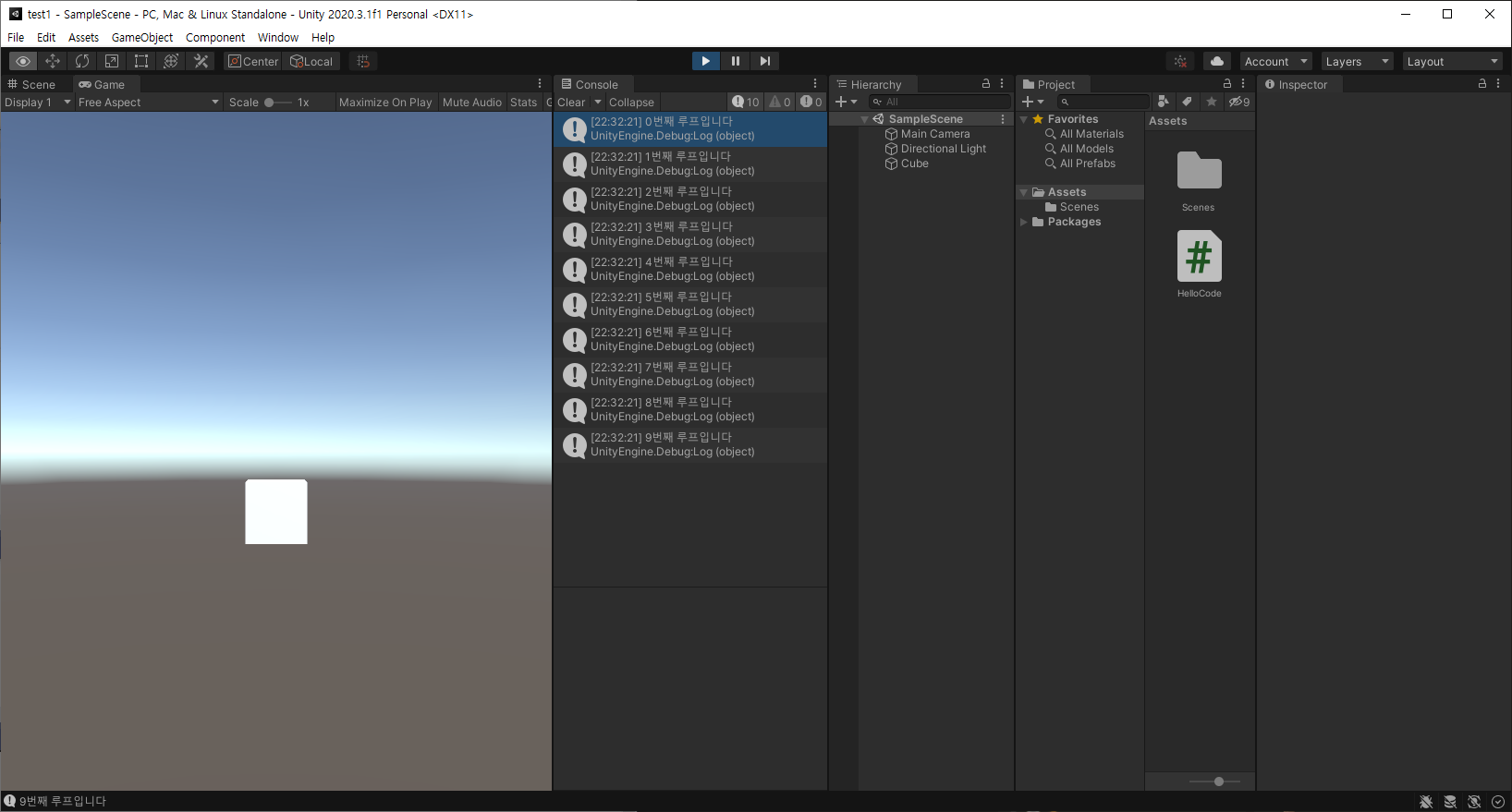Image resolution: width=1512 pixels, height=812 pixels.
Task: Toggle Maximize On Play
Action: [385, 103]
